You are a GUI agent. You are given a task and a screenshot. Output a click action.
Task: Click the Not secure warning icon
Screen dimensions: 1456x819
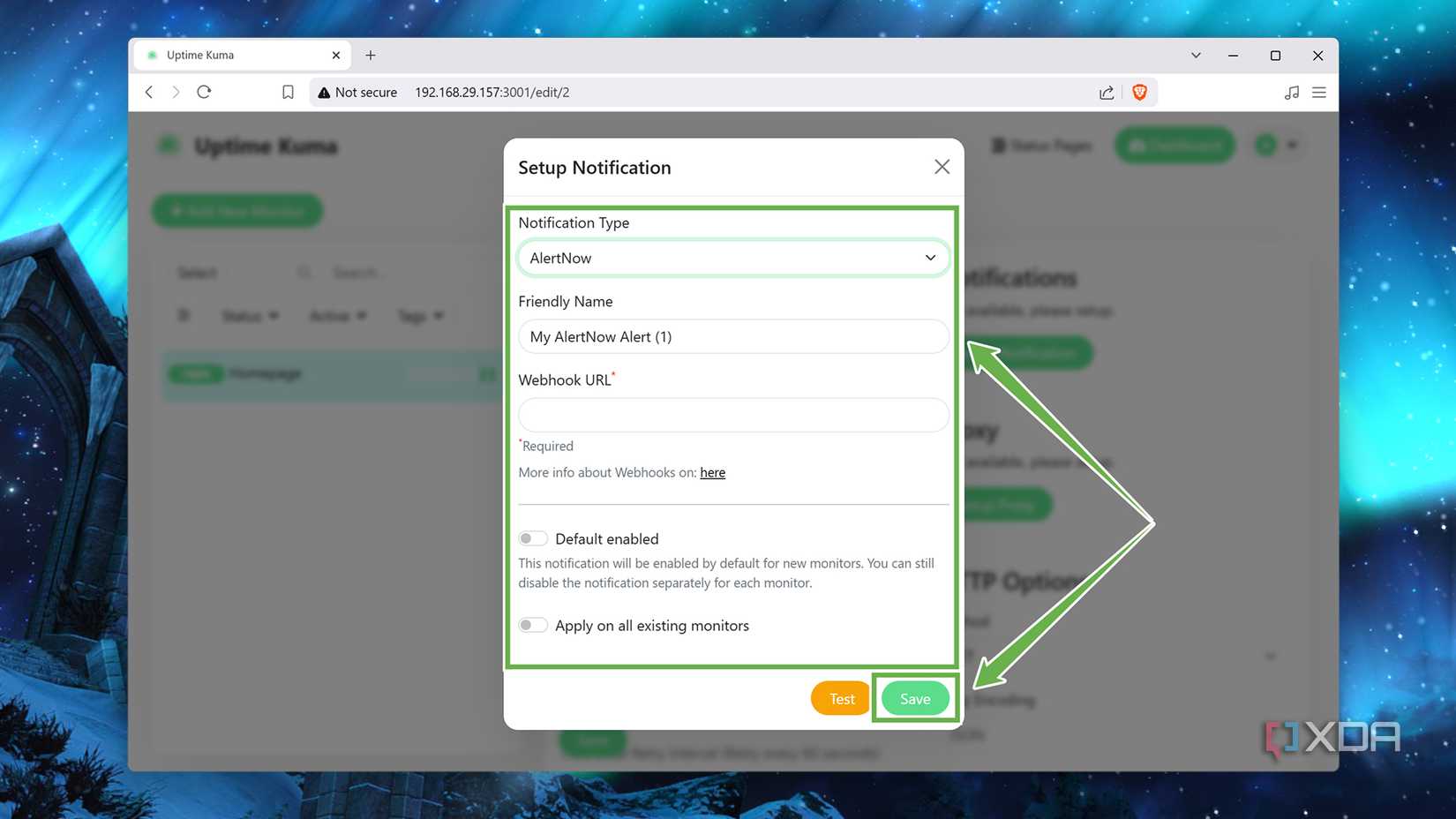[x=324, y=92]
